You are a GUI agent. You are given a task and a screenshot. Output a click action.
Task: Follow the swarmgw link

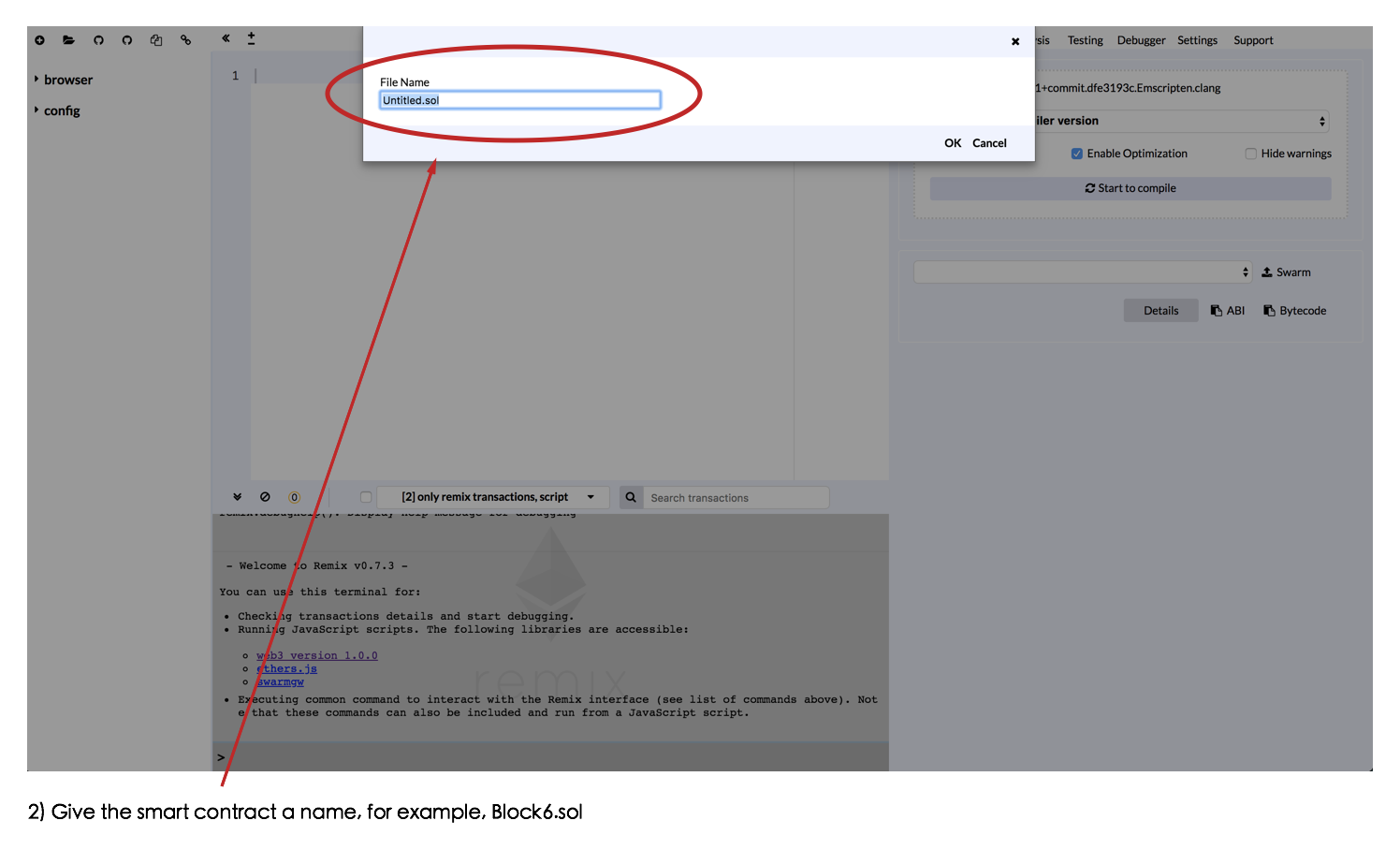click(281, 681)
